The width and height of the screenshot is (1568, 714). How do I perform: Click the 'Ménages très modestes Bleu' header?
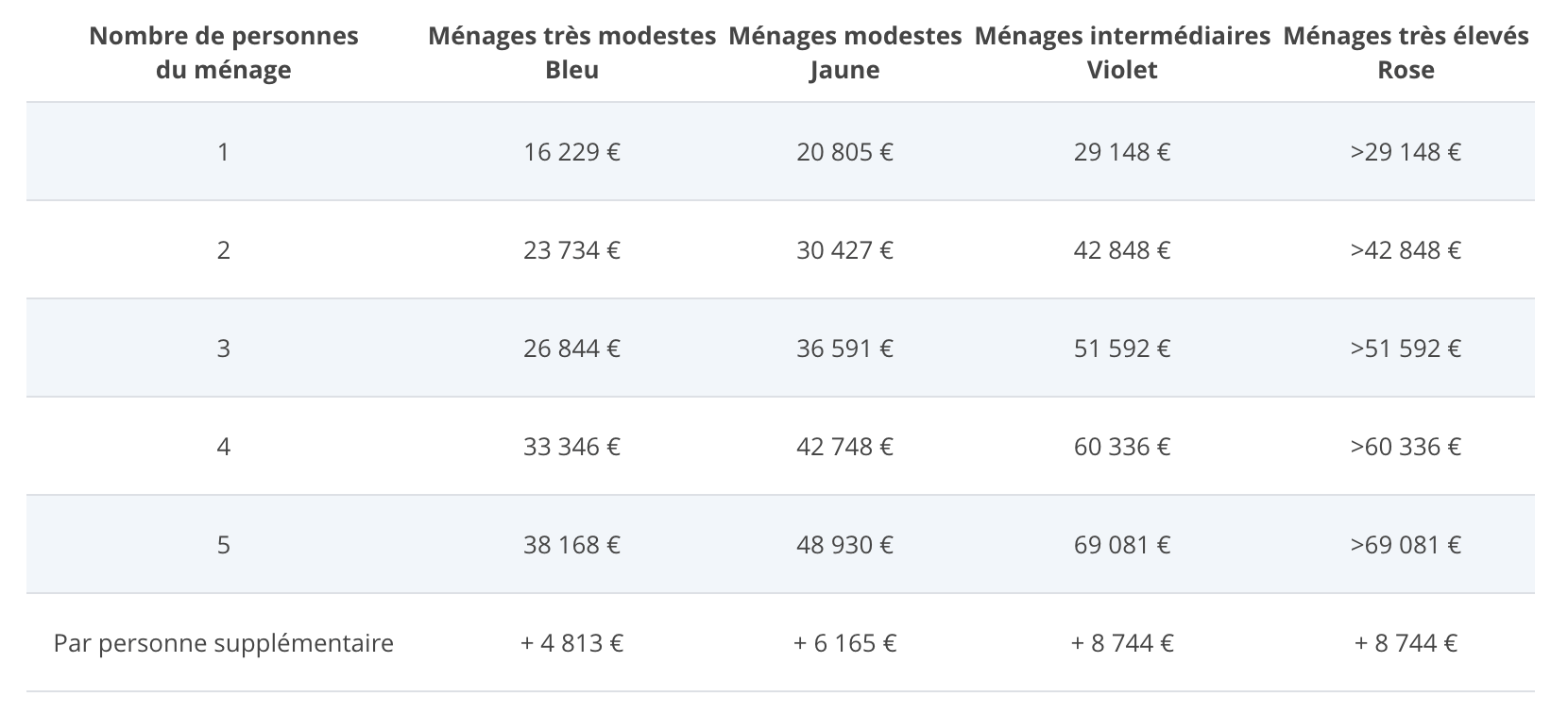571,53
